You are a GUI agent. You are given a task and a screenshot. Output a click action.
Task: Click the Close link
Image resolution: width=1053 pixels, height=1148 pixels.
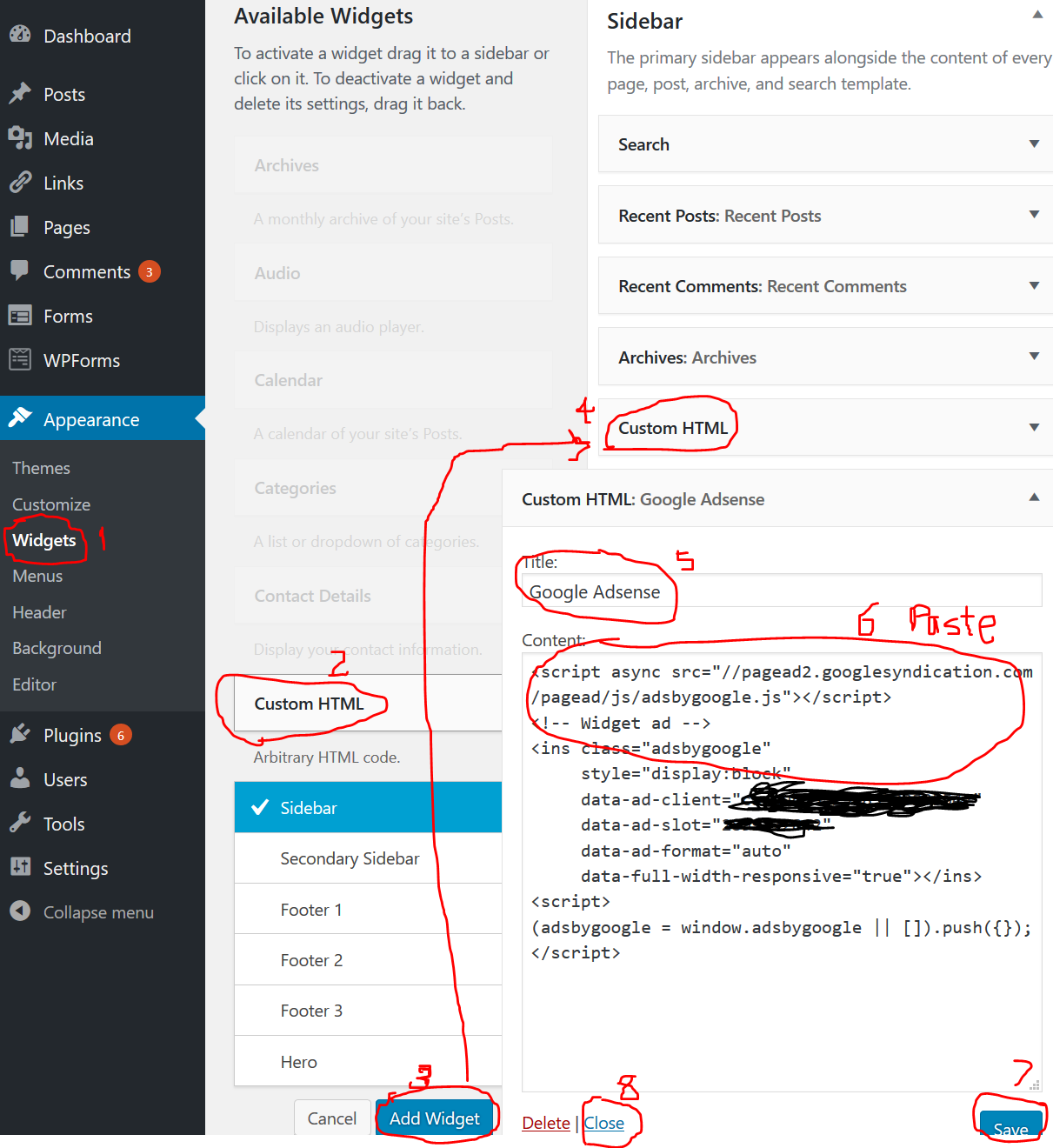604,1123
